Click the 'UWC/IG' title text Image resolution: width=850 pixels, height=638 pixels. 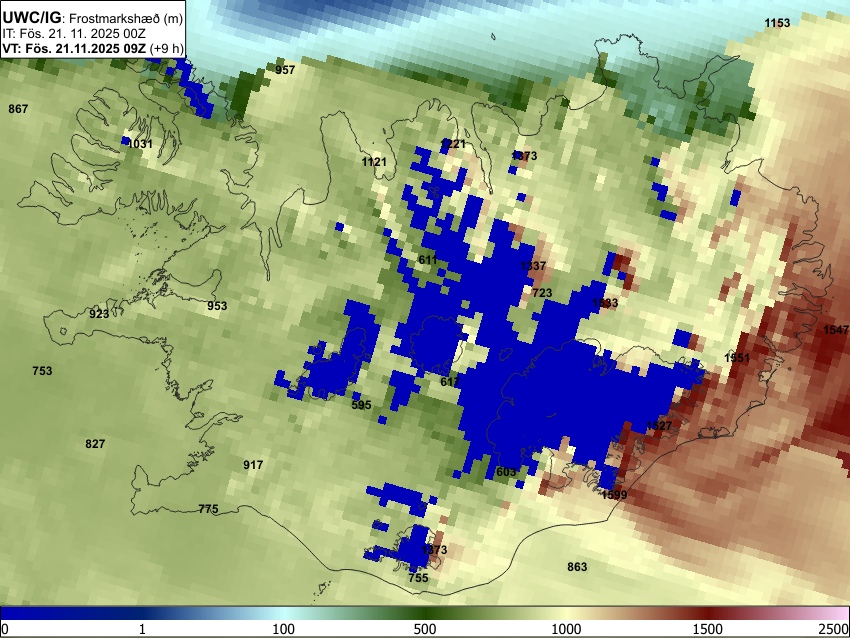point(31,17)
